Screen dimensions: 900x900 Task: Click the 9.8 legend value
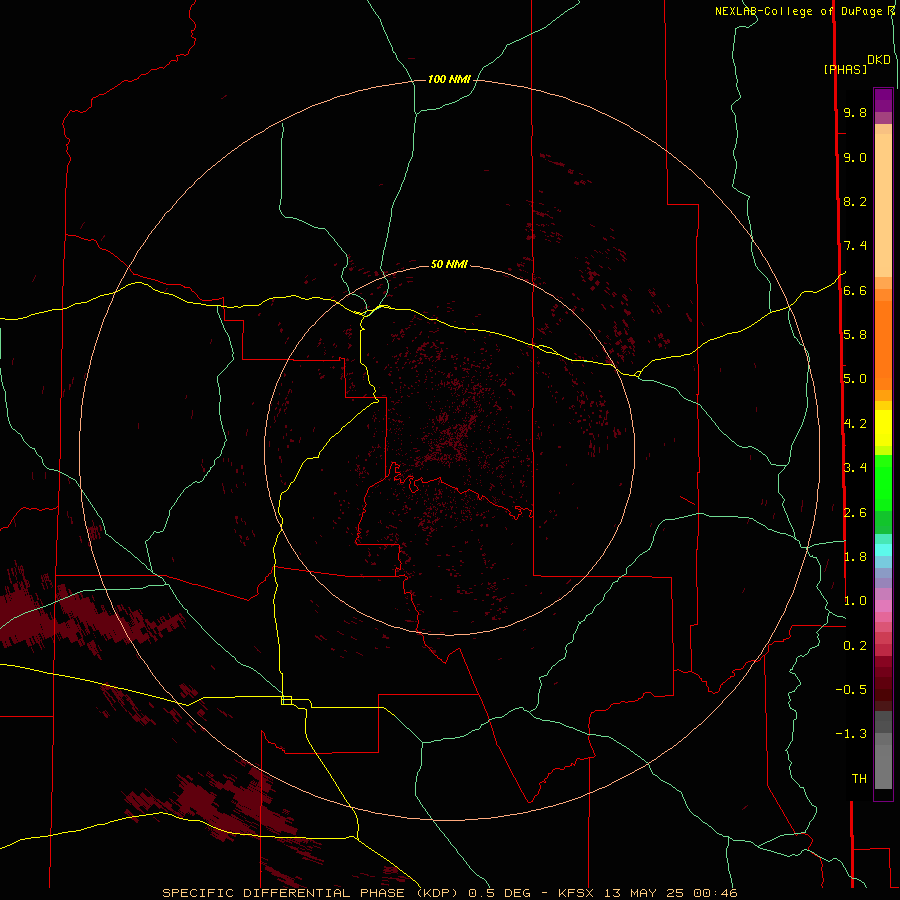(855, 112)
